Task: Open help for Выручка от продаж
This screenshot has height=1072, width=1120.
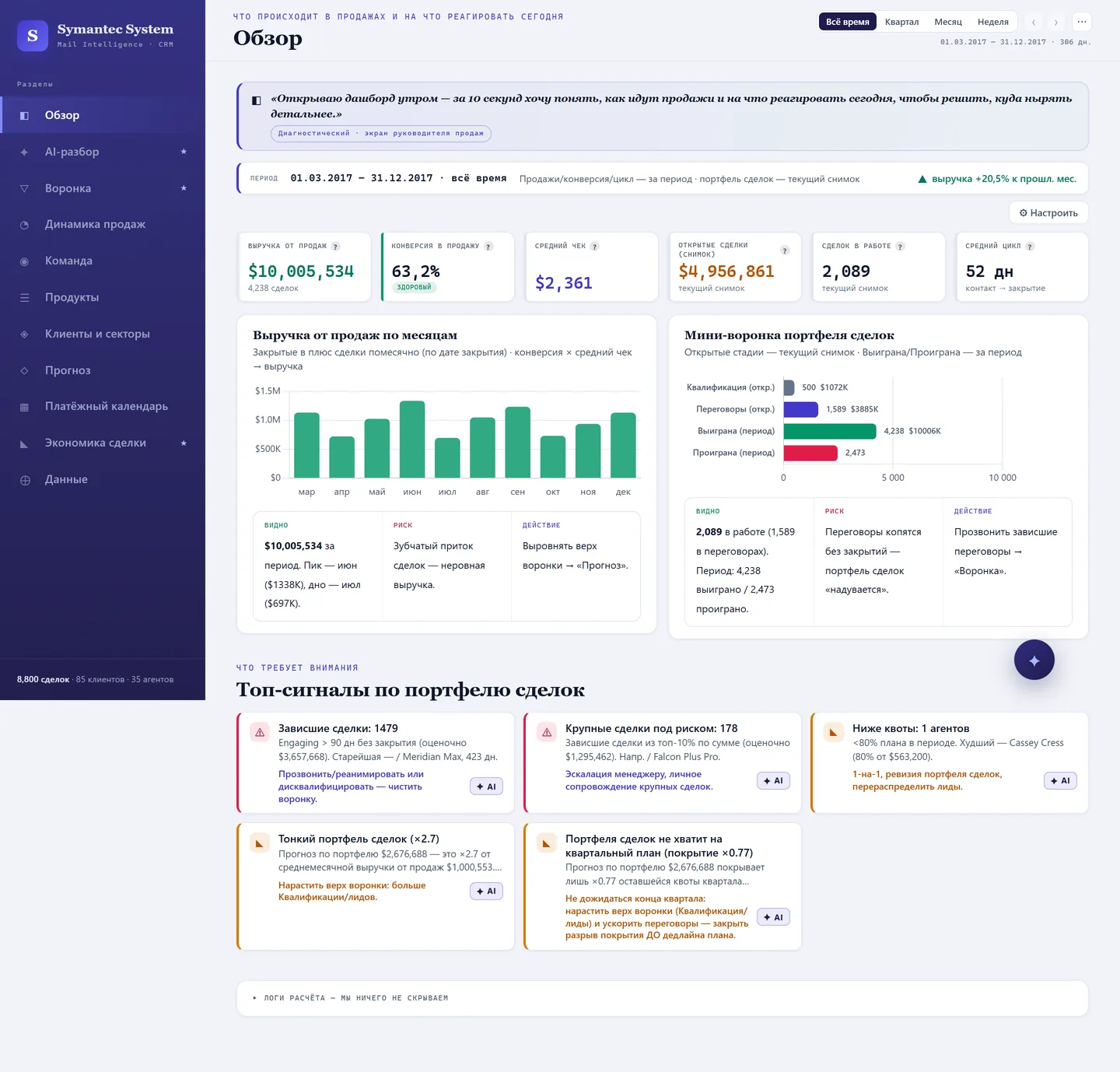Action: 336,247
